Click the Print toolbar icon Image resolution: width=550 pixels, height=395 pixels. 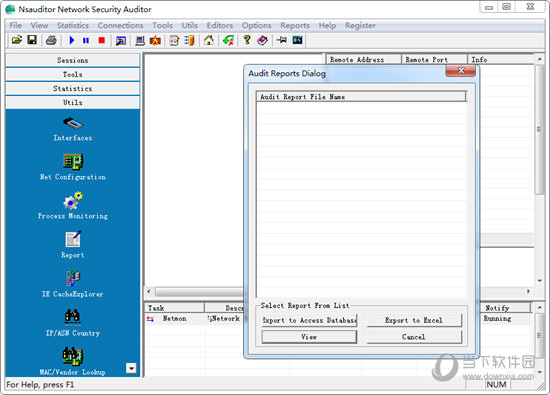coord(51,41)
